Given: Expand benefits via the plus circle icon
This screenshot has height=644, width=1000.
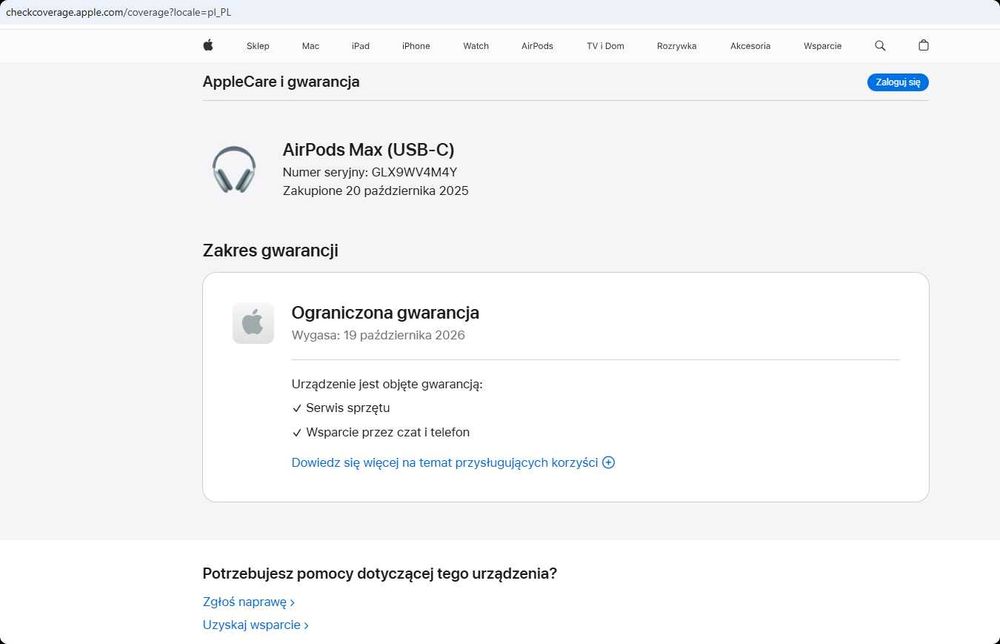Looking at the screenshot, I should point(608,462).
